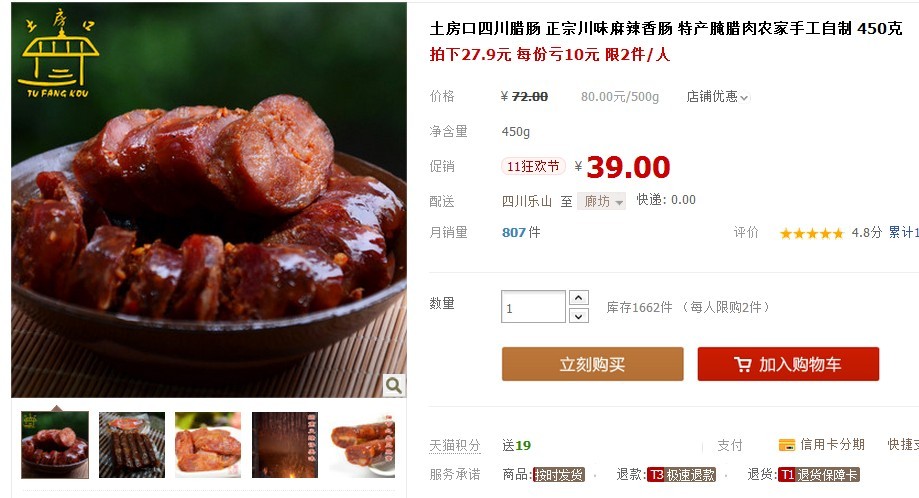Expand the 店铺优惠 dropdown

coord(717,97)
